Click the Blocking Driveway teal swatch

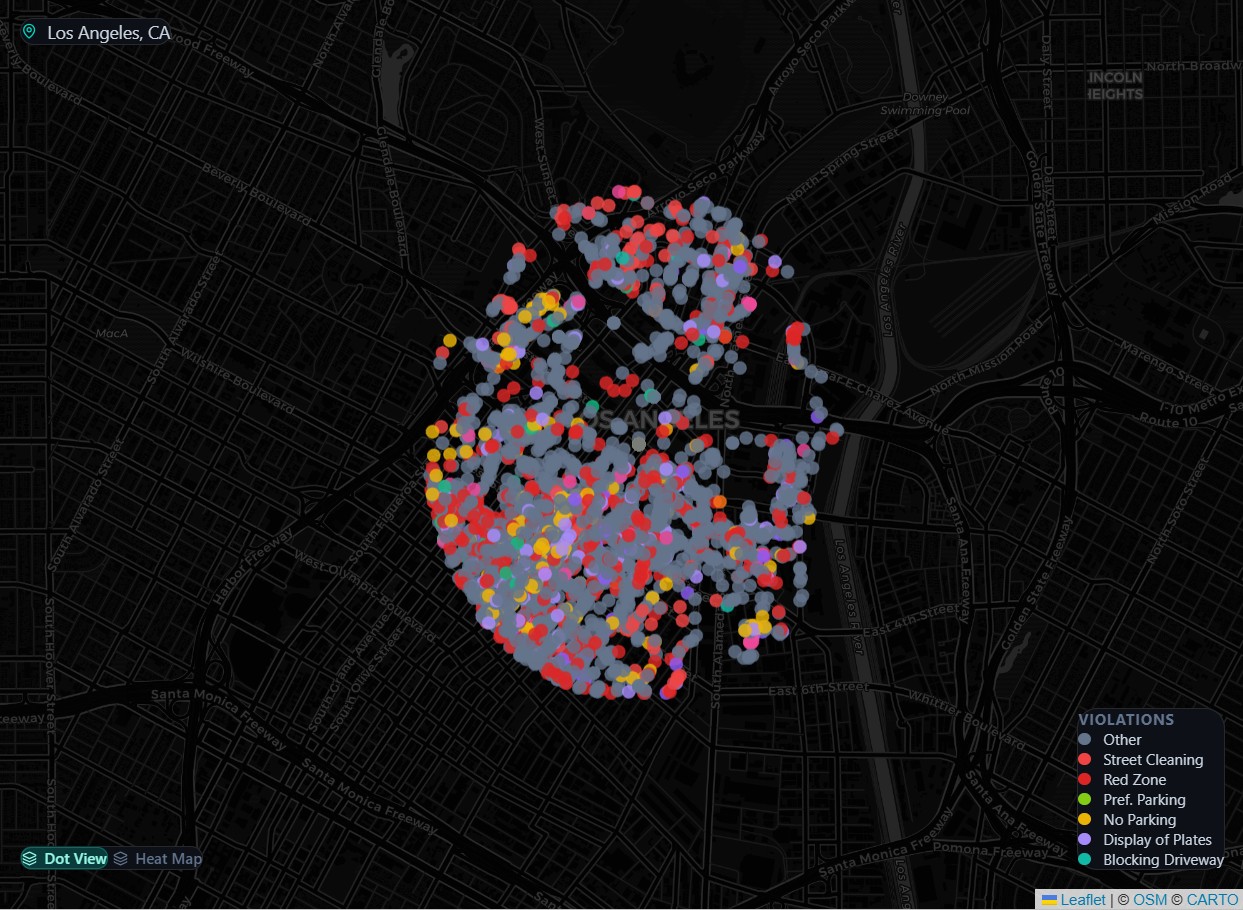click(x=1085, y=859)
